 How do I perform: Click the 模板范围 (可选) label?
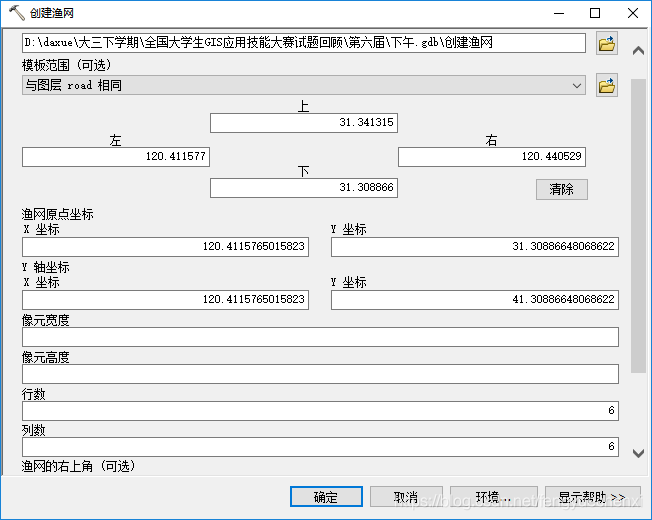coord(67,65)
